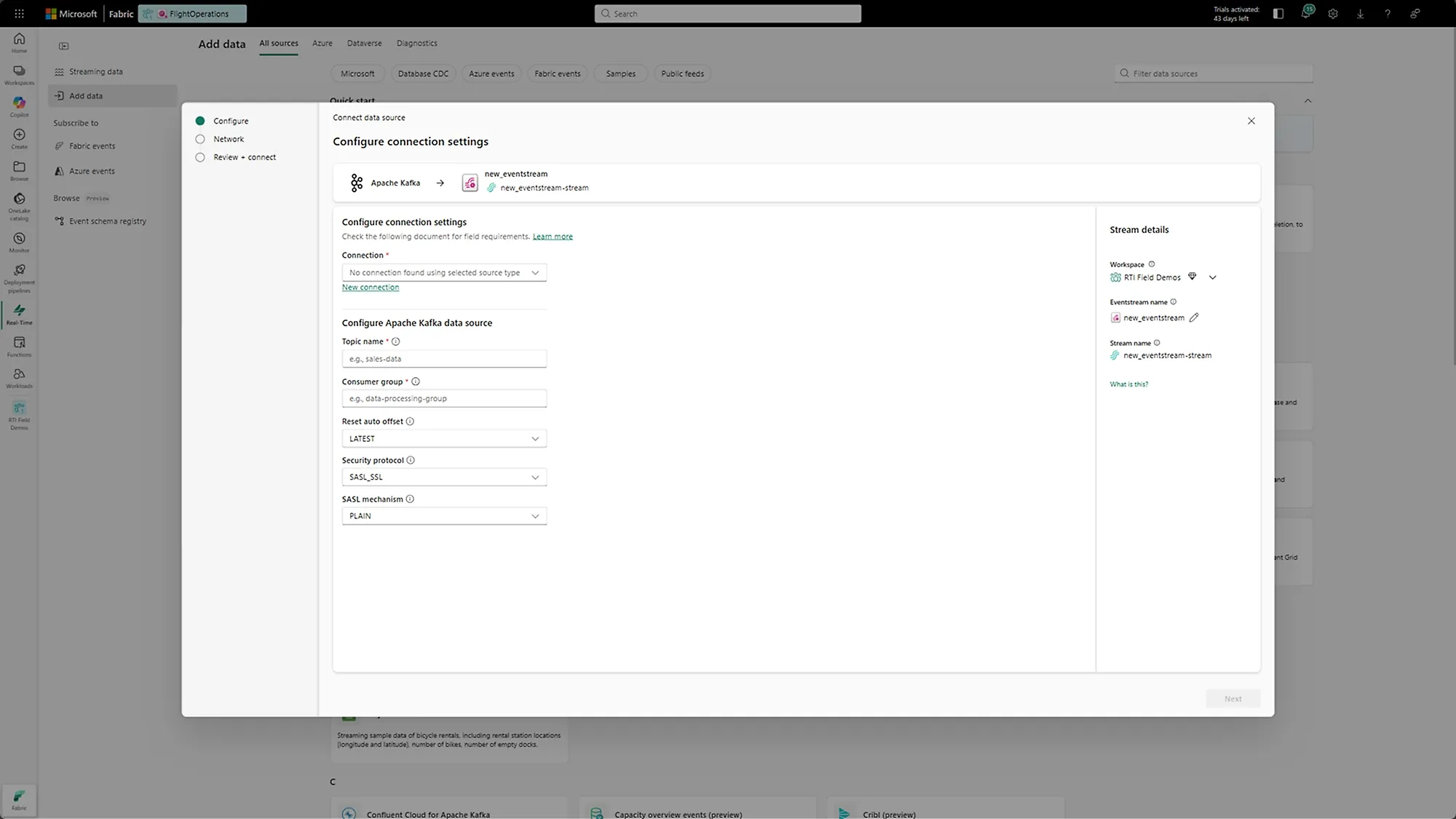Open Streaming data in sidebar
This screenshot has width=1456, height=819.
point(113,71)
